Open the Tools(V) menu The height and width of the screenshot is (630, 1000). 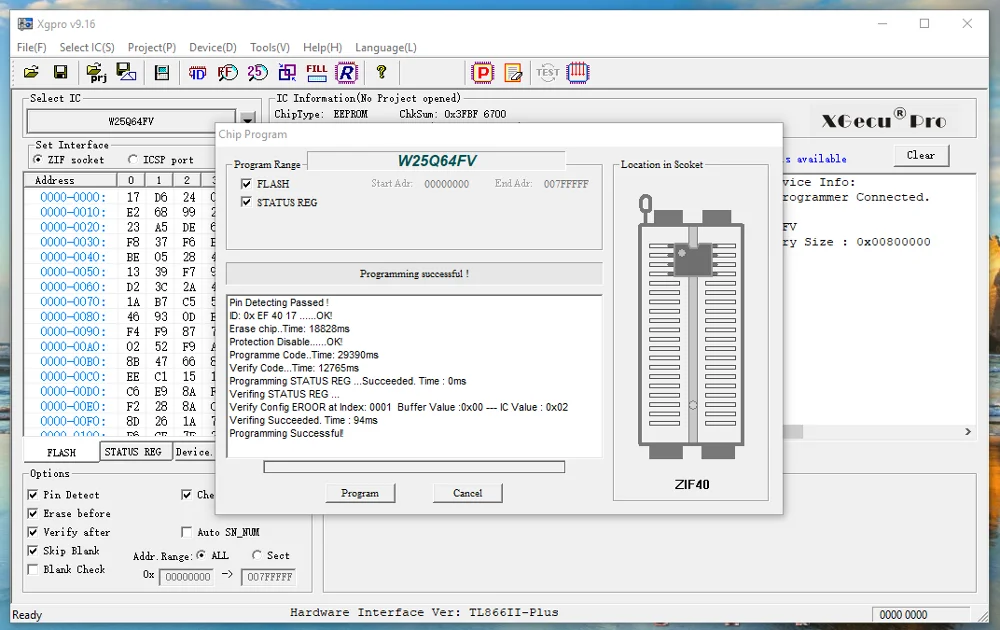270,47
